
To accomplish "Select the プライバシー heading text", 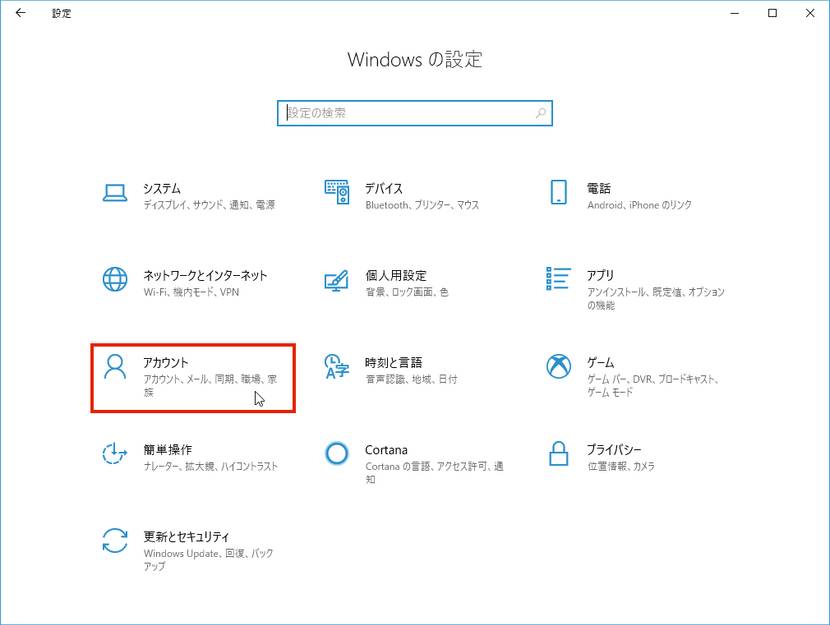I will [614, 450].
